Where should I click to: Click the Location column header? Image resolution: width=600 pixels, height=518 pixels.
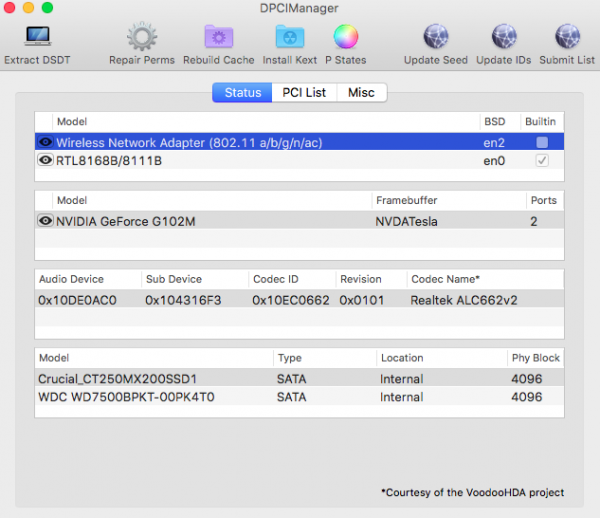402,358
